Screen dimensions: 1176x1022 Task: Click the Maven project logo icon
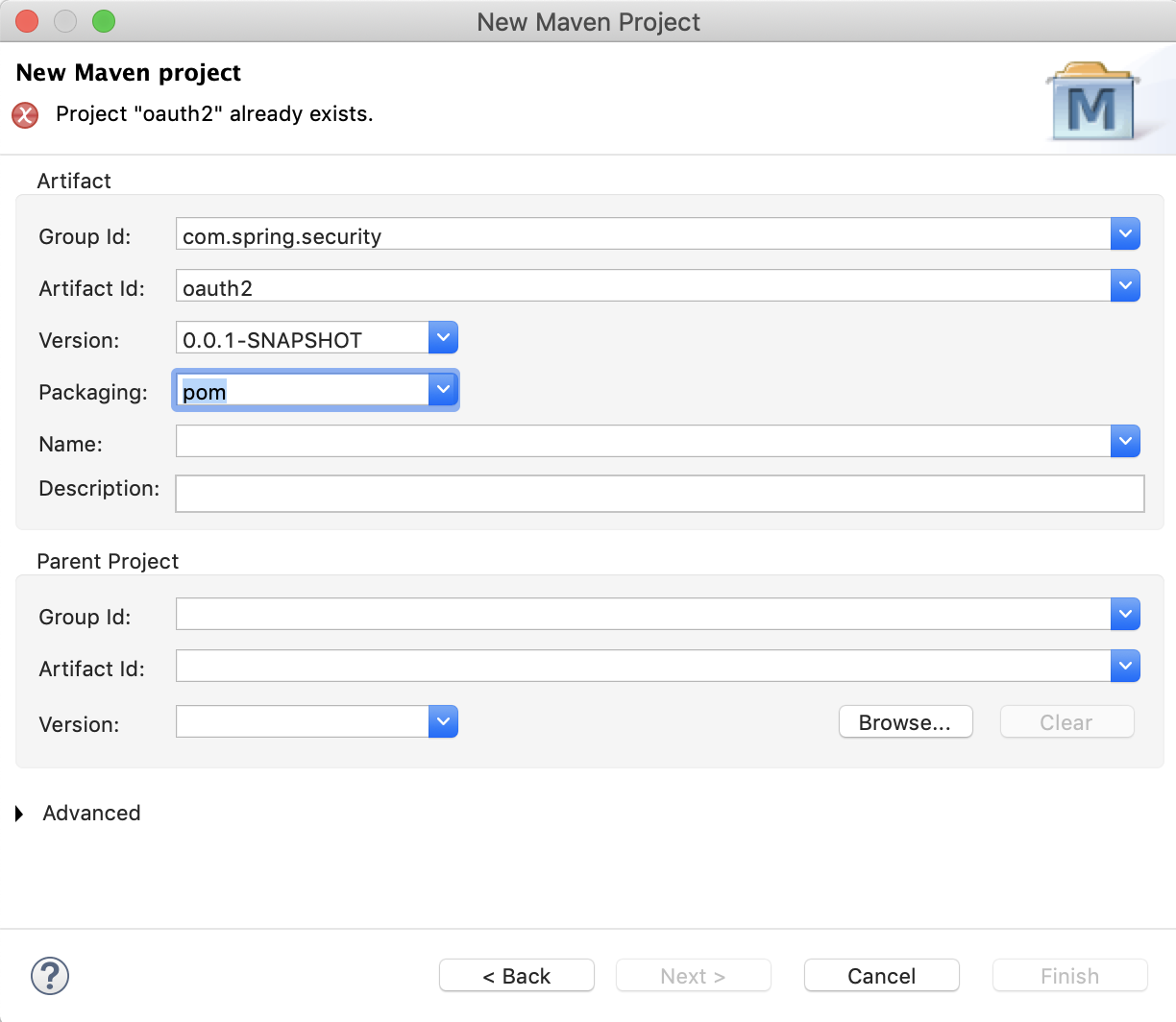pyautogui.click(x=1093, y=101)
